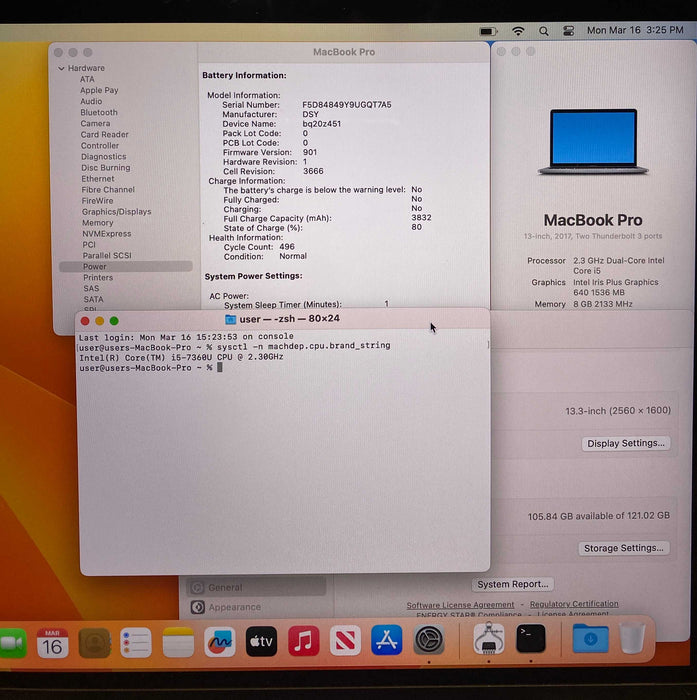Click the device name bq20z451

pyautogui.click(x=321, y=124)
